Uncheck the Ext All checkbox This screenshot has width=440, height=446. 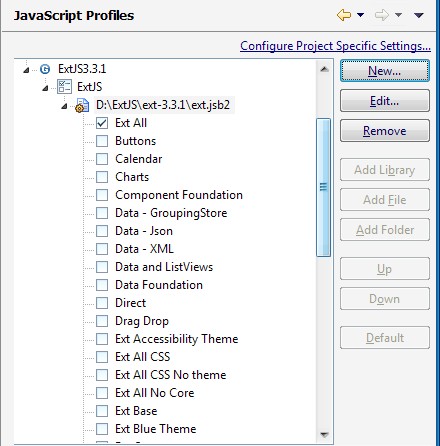pos(102,123)
